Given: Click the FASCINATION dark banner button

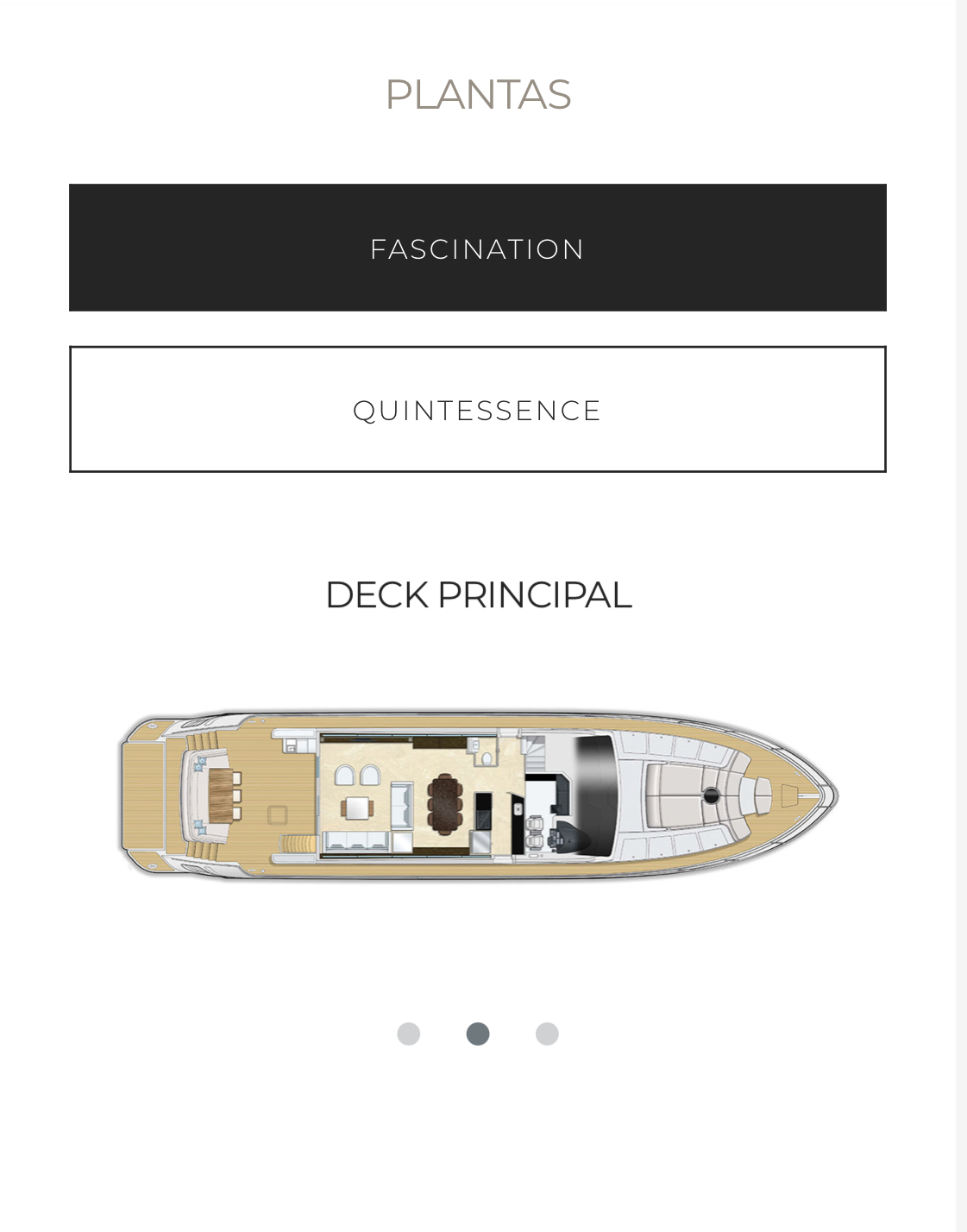Looking at the screenshot, I should click(478, 247).
